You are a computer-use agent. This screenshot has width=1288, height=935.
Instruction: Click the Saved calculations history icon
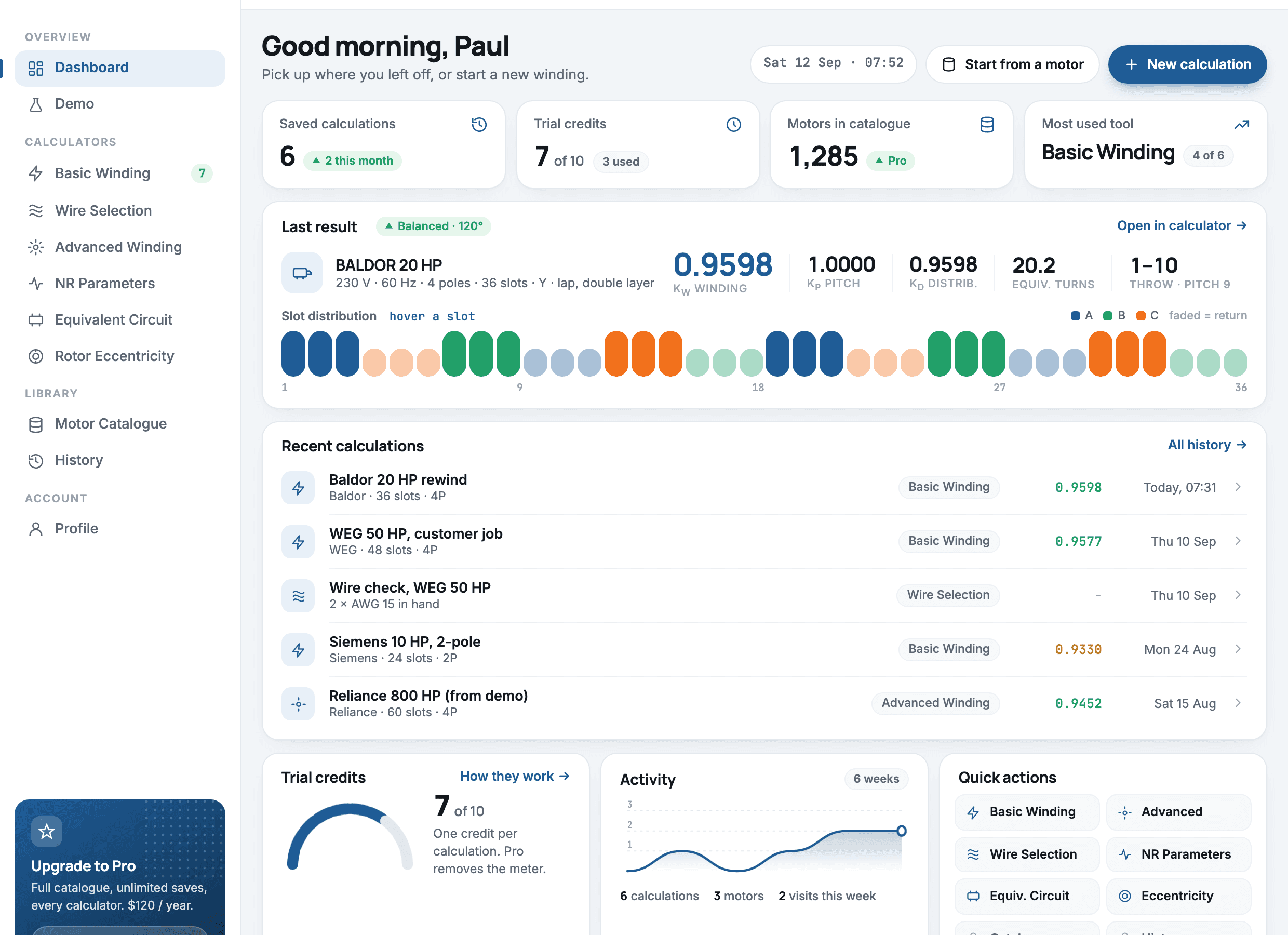click(x=479, y=124)
